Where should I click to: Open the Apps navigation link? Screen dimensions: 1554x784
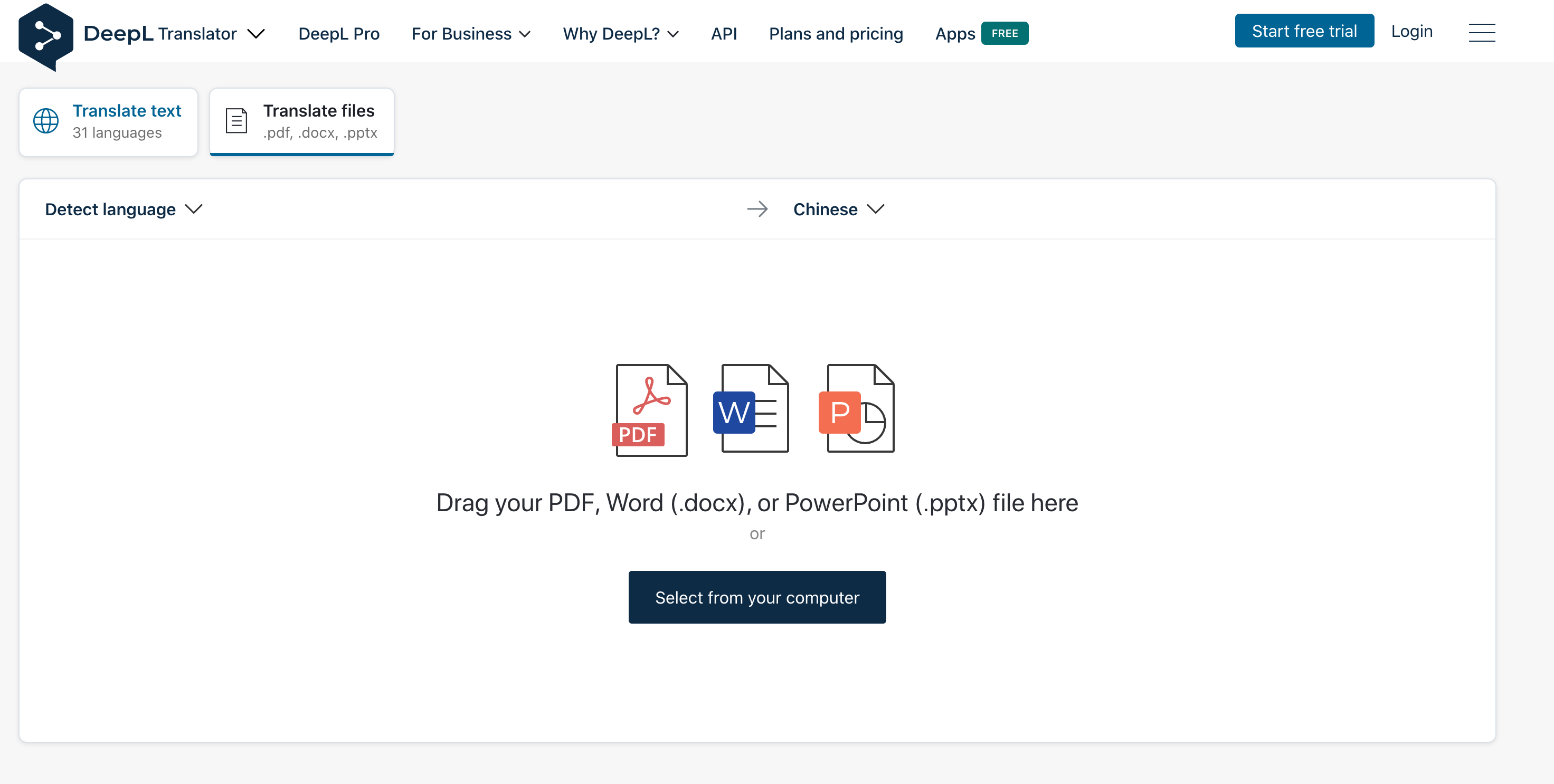[x=954, y=34]
